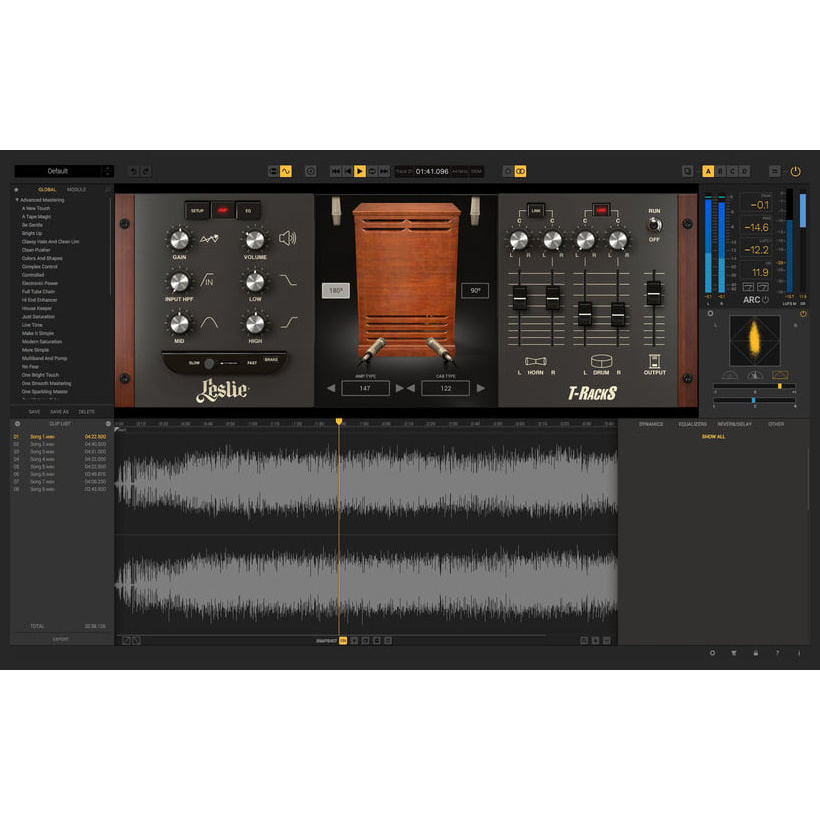Image resolution: width=820 pixels, height=820 pixels.
Task: Toggle the horn LINK button
Action: pyautogui.click(x=536, y=210)
